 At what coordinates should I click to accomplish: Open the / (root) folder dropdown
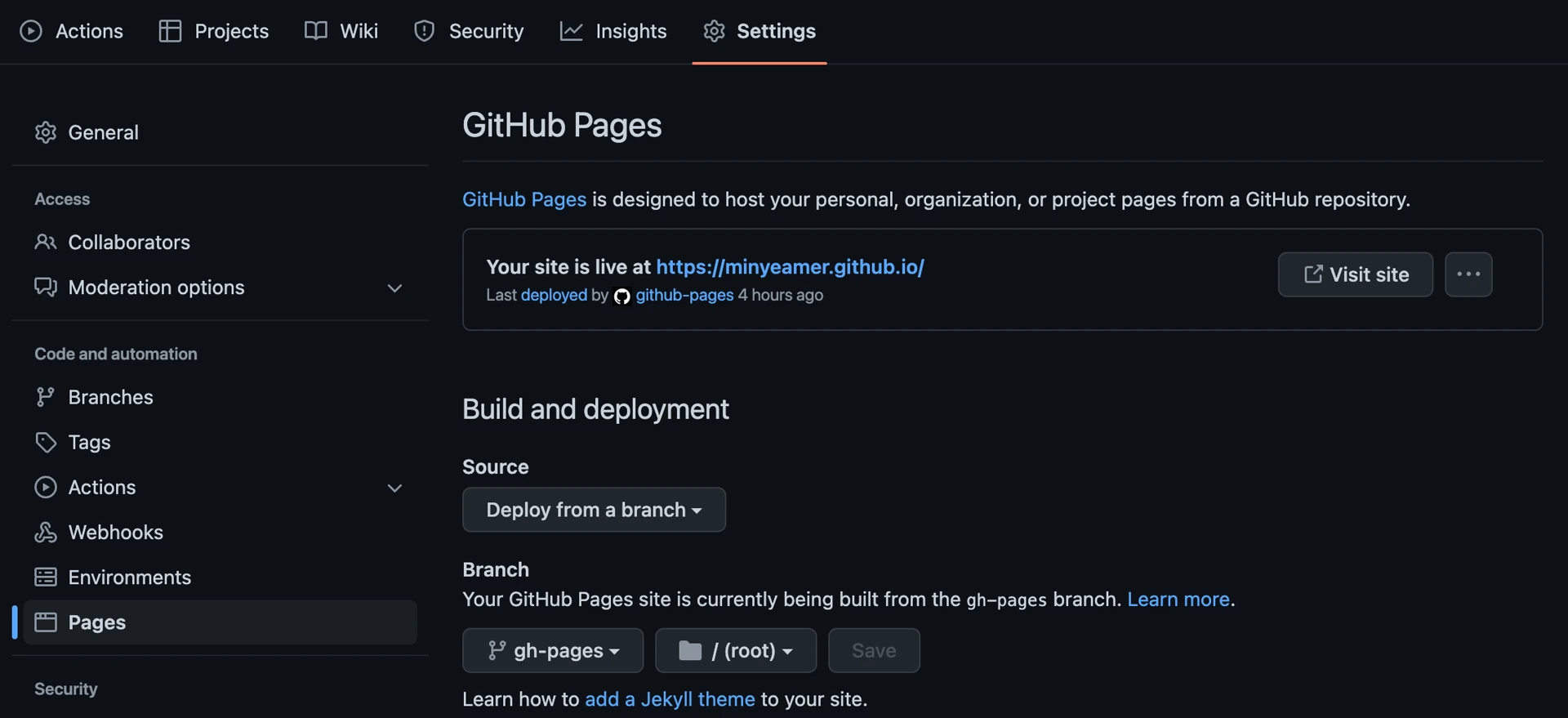point(736,650)
